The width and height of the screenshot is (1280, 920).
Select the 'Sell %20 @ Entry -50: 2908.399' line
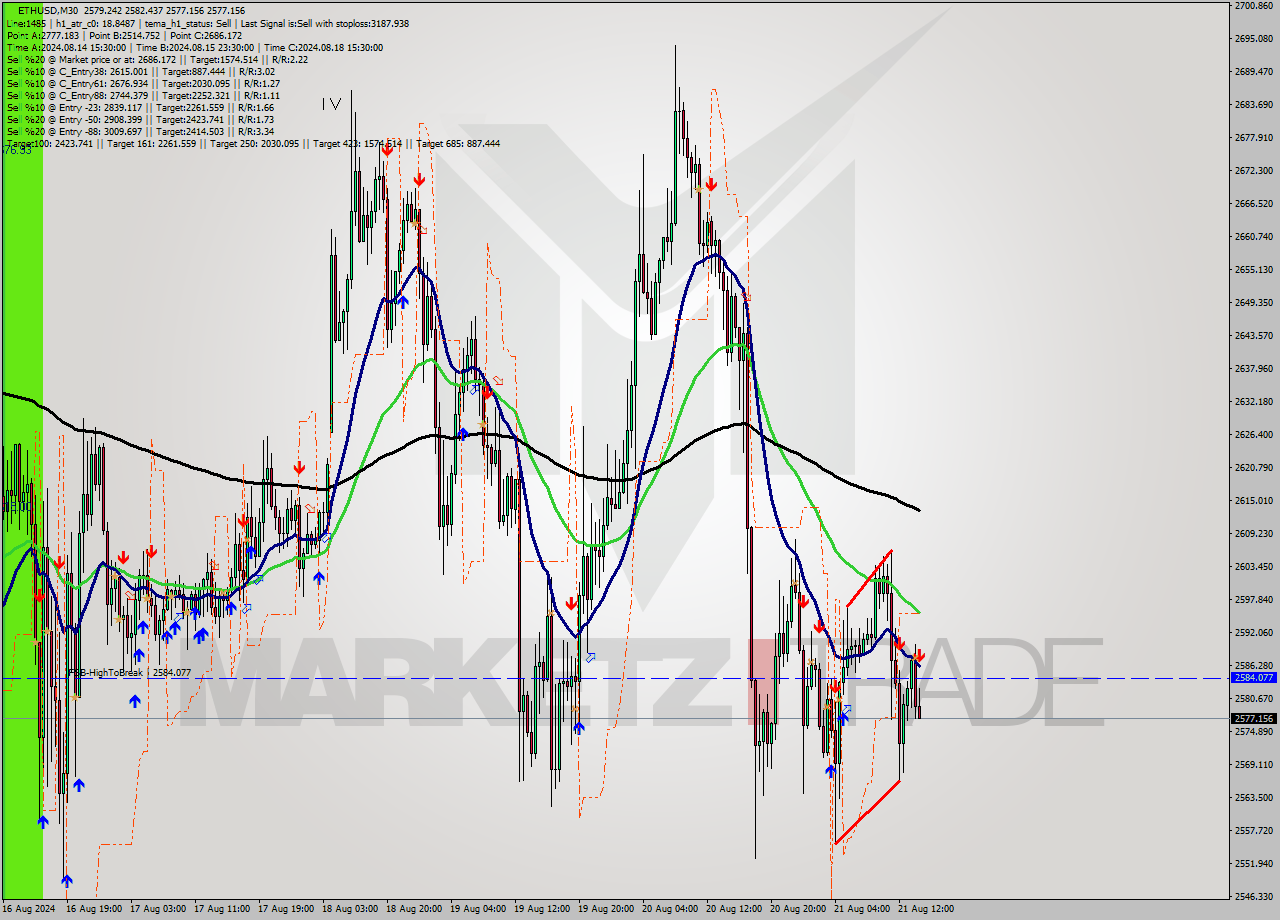[140, 119]
